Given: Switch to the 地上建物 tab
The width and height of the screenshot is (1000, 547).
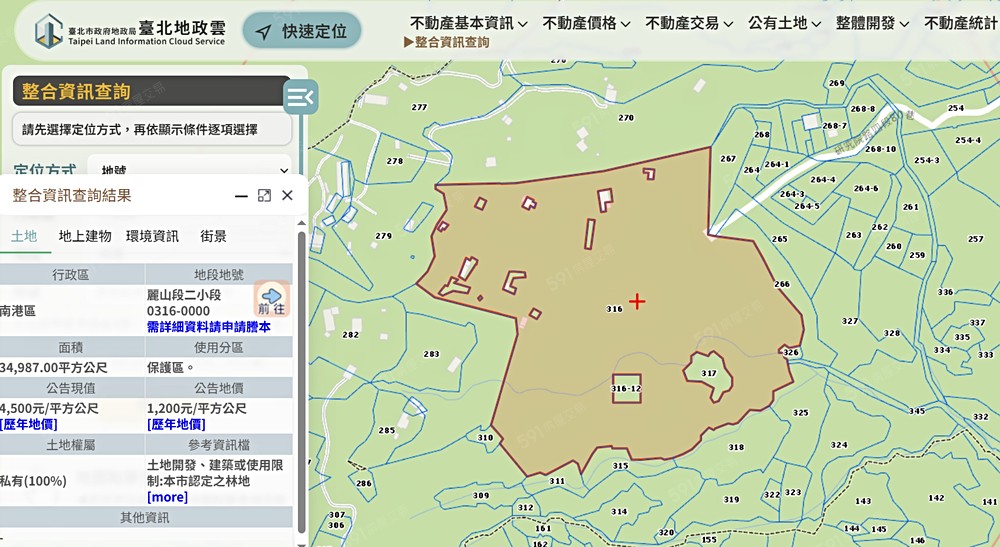Looking at the screenshot, I should tap(85, 236).
